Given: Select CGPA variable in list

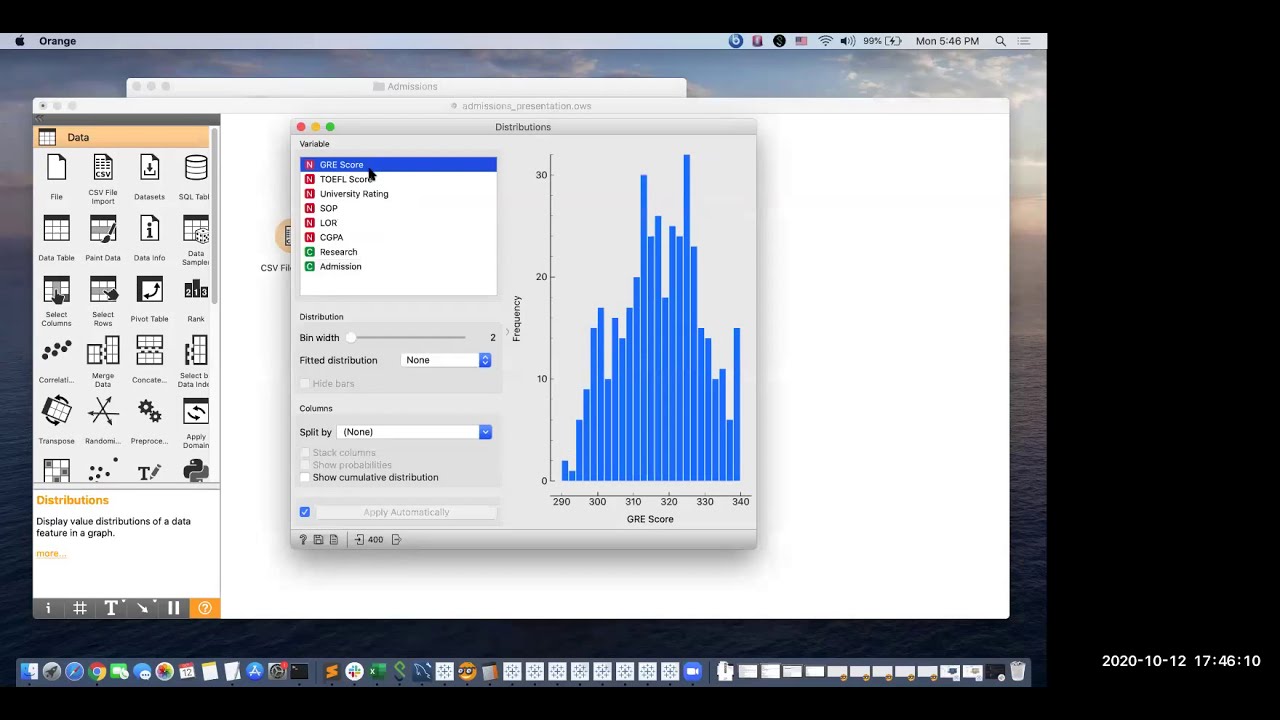Looking at the screenshot, I should (398, 237).
